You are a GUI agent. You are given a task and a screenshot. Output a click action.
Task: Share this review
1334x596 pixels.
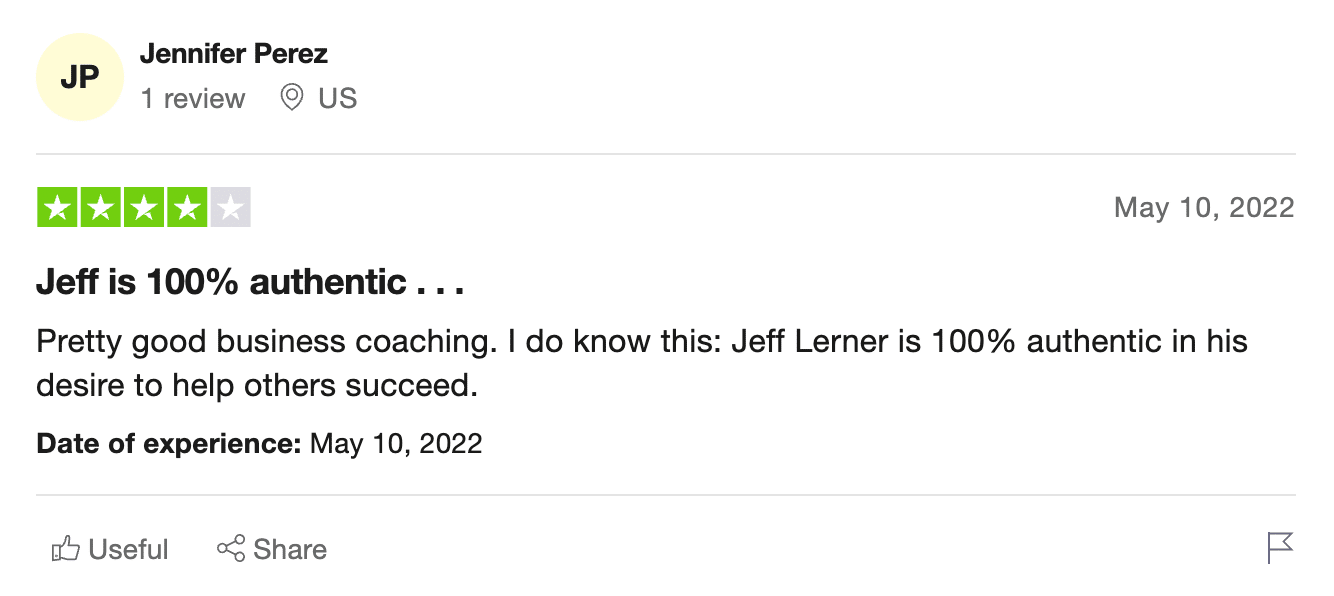pos(272,548)
